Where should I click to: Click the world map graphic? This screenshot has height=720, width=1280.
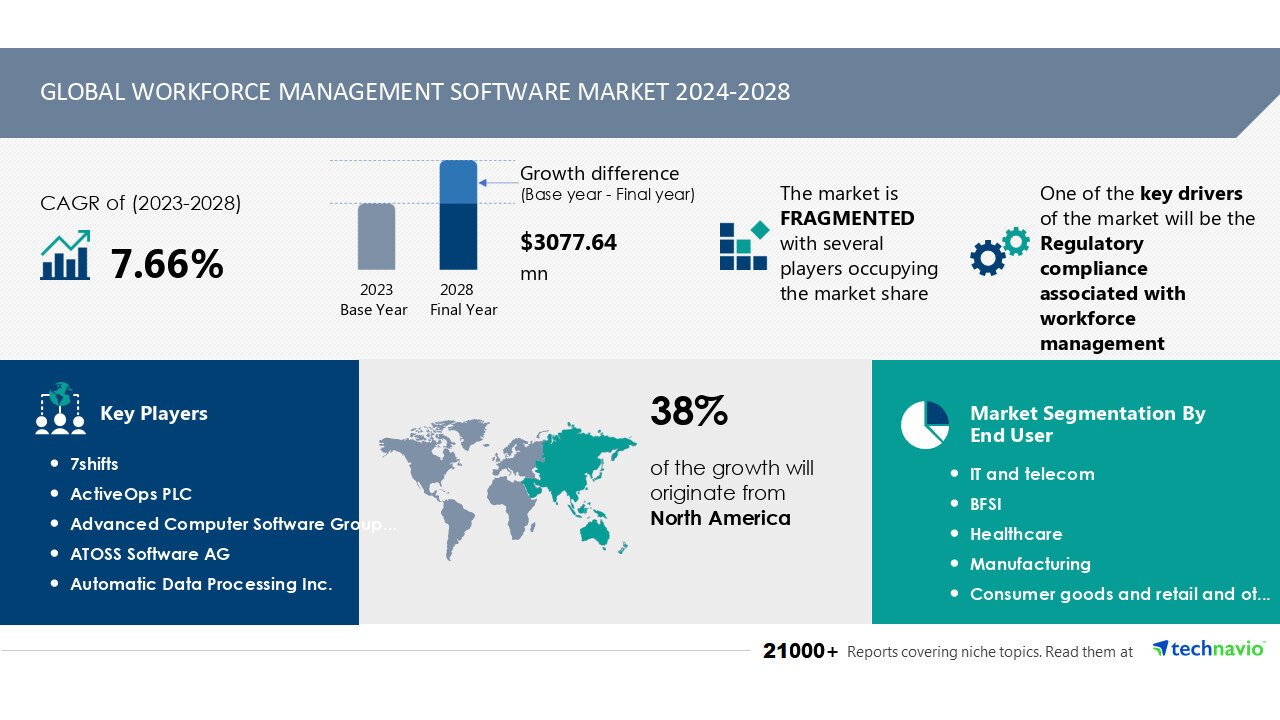507,484
